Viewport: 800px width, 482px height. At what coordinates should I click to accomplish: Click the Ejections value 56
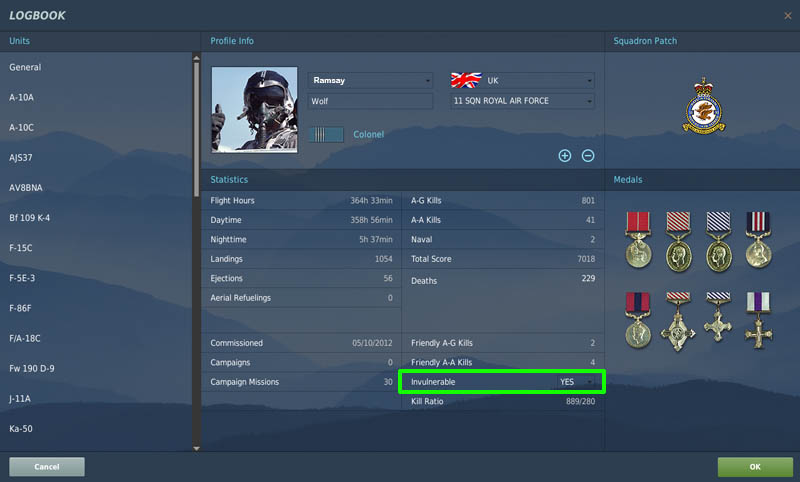coord(388,278)
